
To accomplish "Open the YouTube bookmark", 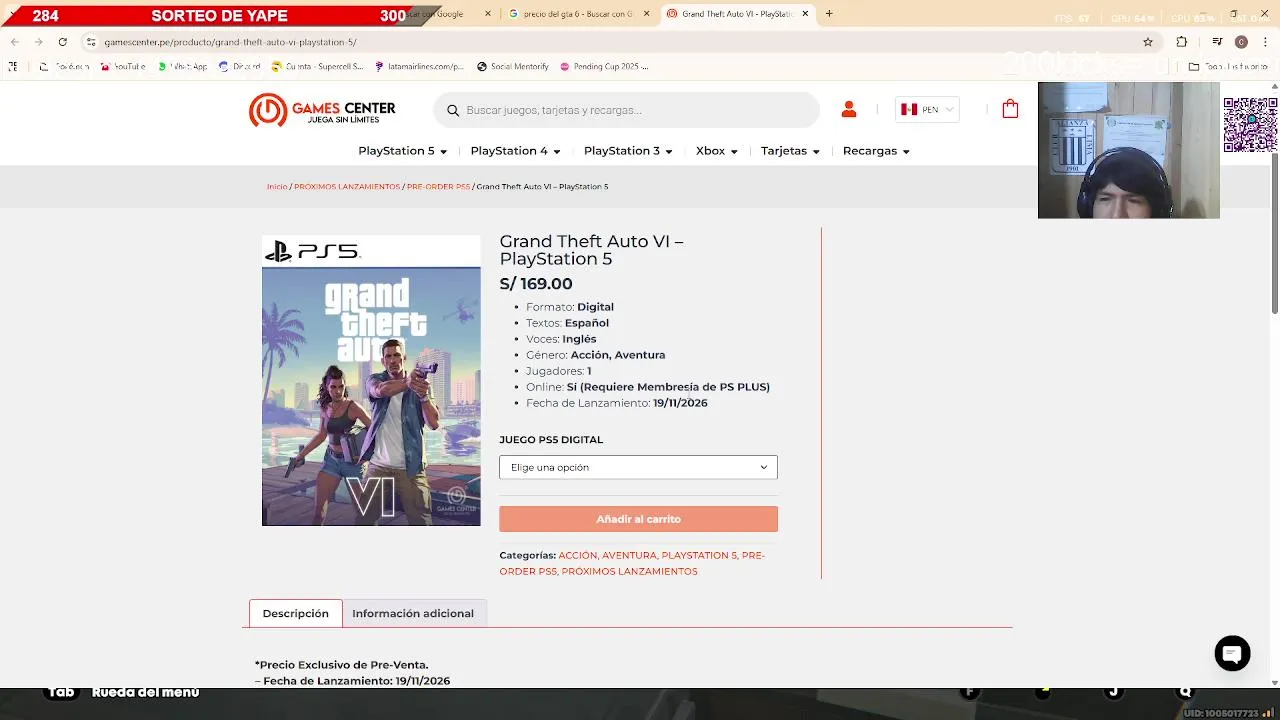I will pos(122,66).
